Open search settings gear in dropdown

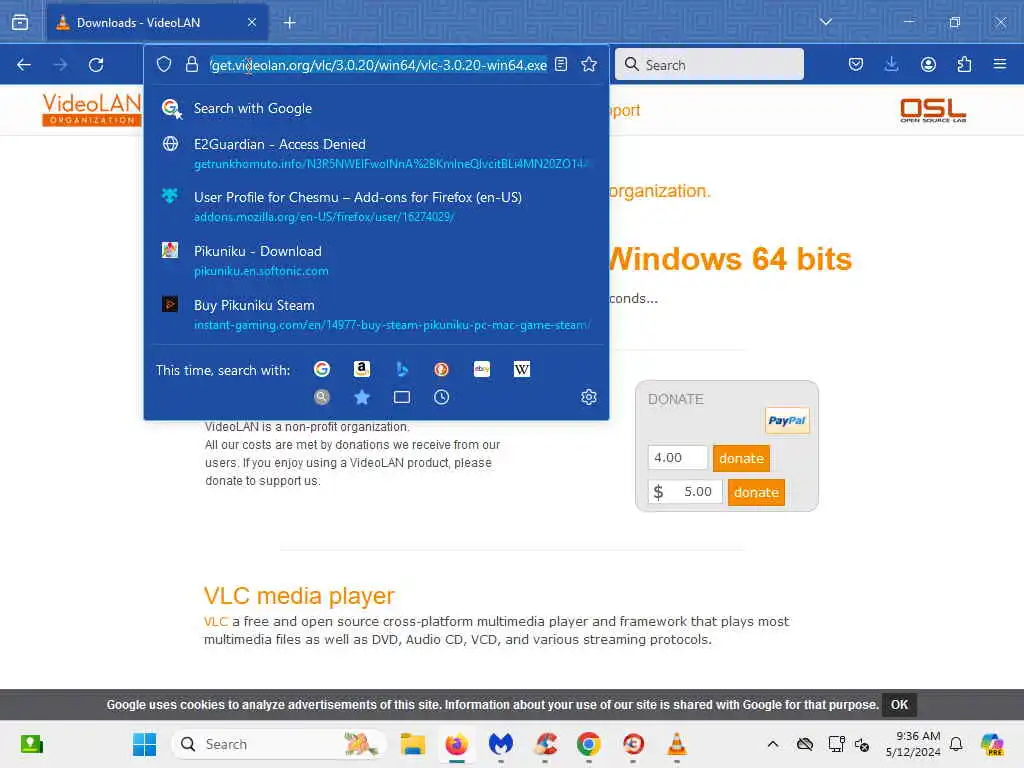tap(589, 397)
